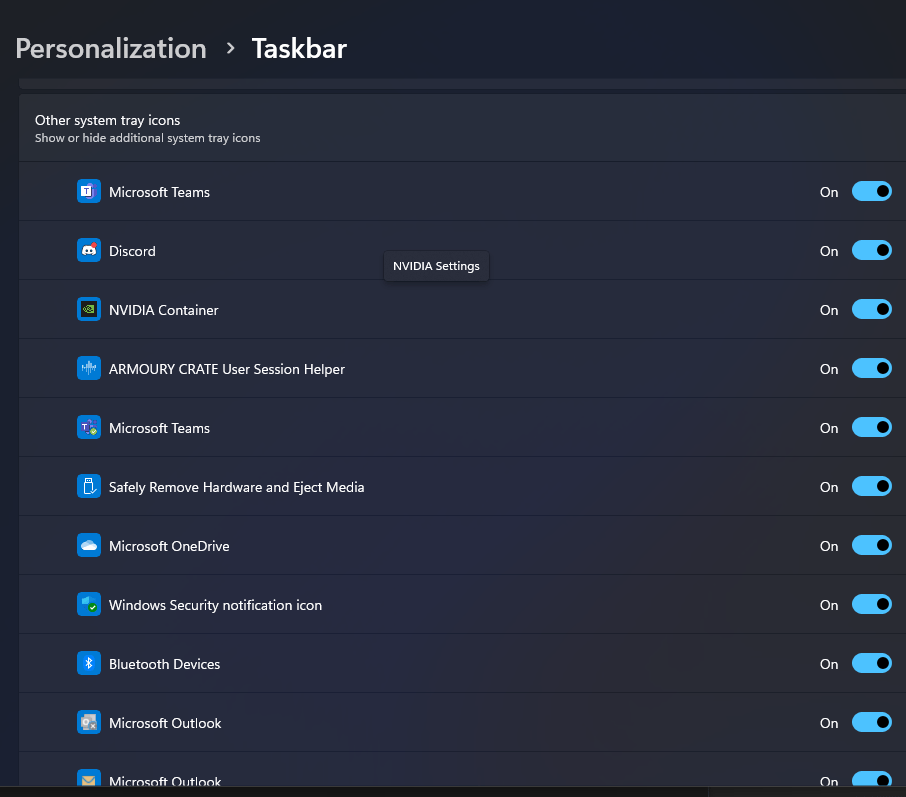The width and height of the screenshot is (906, 797).
Task: Disable the Discord tray icon toggle
Action: point(871,250)
